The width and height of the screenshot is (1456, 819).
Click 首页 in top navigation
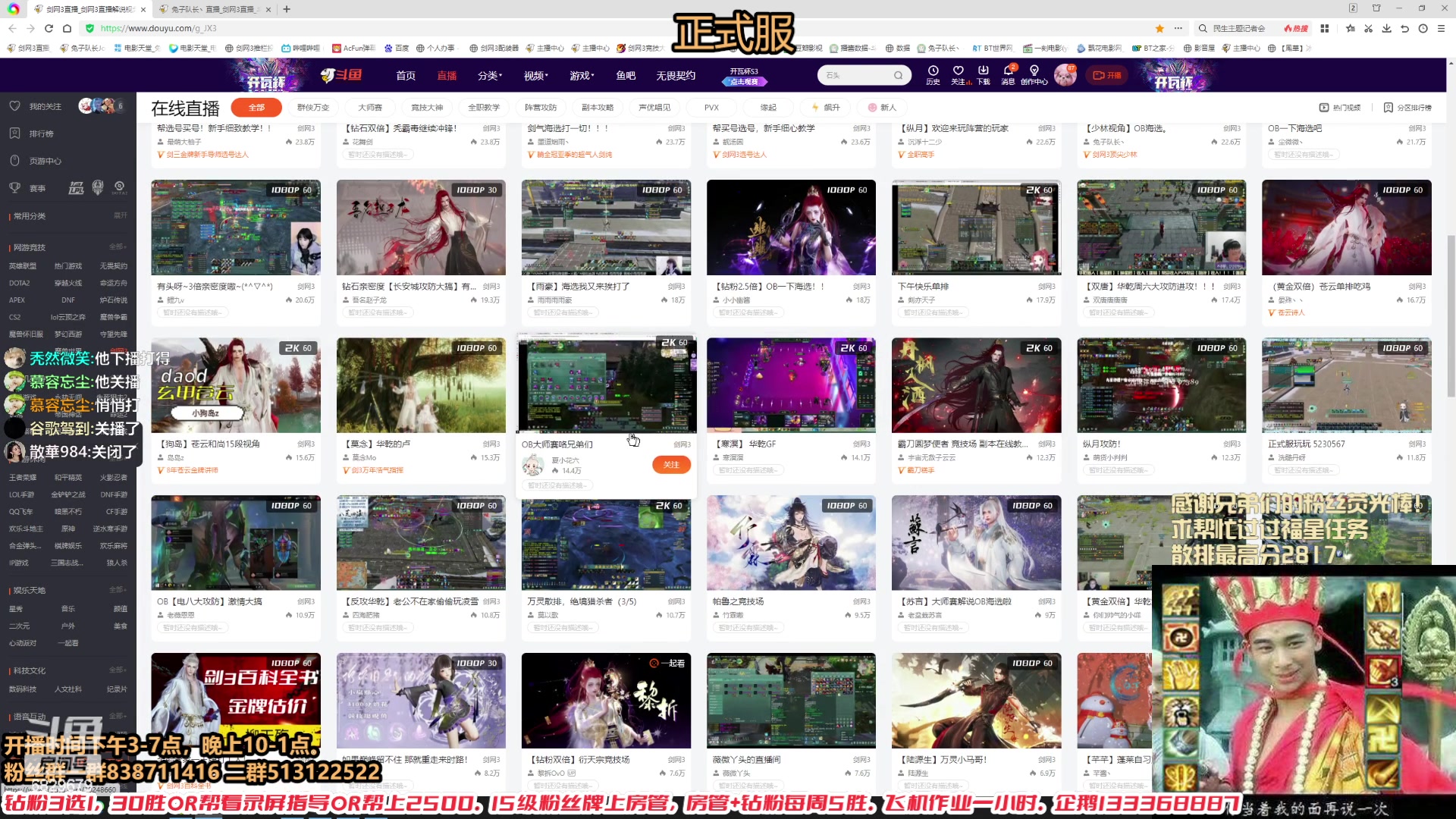pos(406,76)
